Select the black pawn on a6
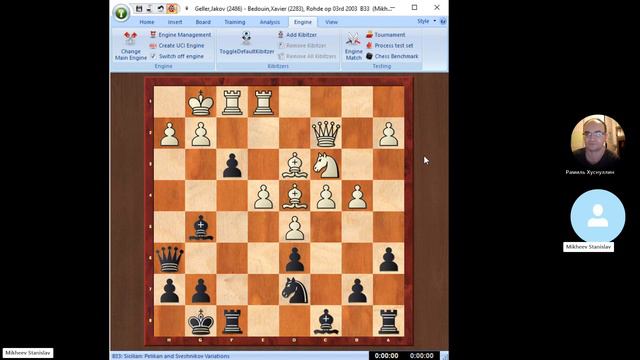This screenshot has width=640, height=360. (x=389, y=259)
